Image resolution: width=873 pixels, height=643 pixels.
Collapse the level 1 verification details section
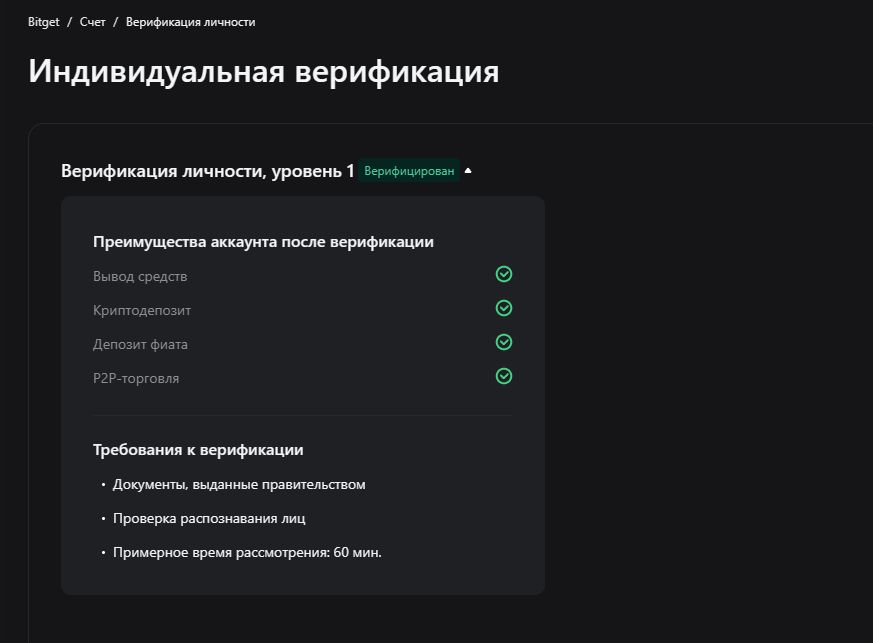click(x=468, y=170)
